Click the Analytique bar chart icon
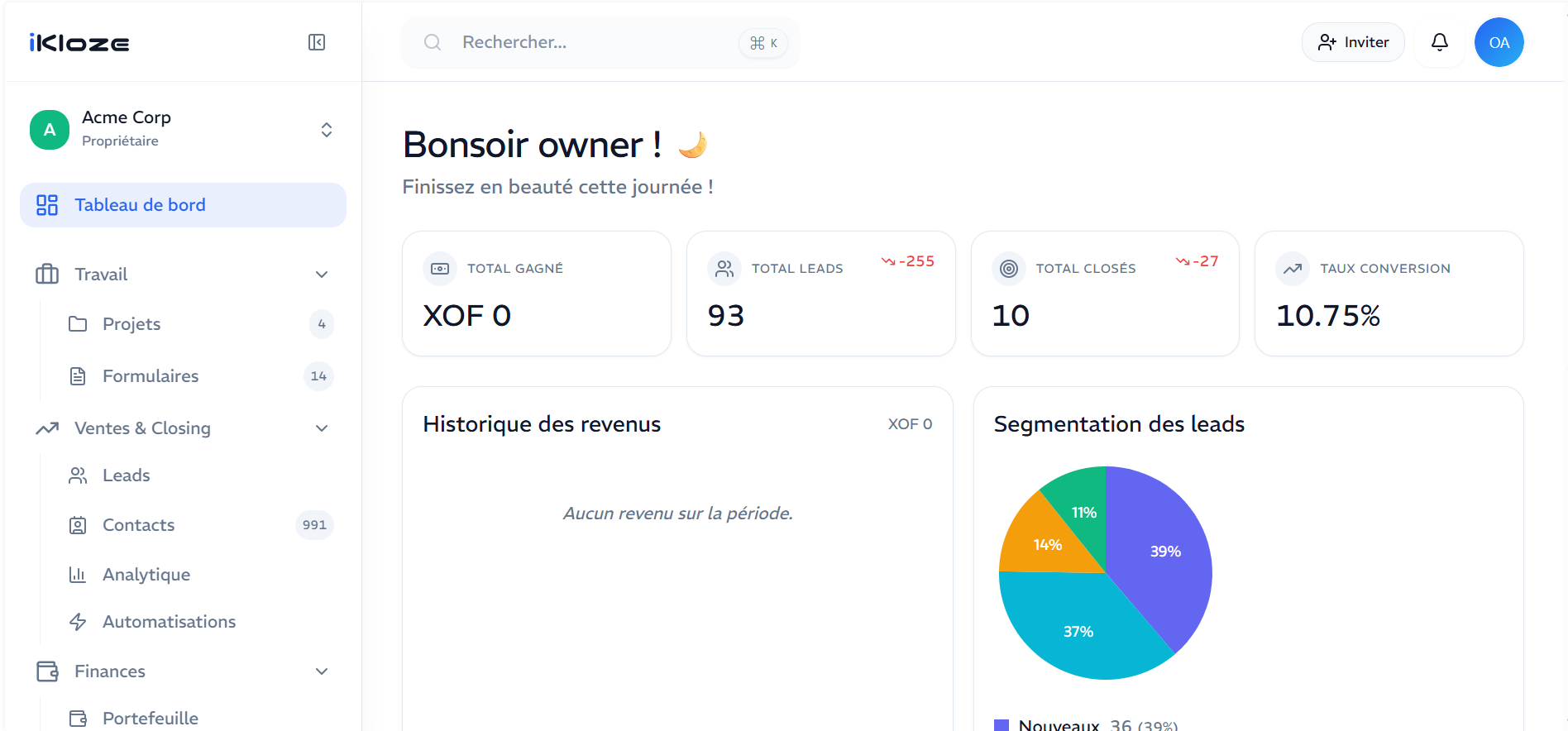This screenshot has width=1568, height=731. 78,575
